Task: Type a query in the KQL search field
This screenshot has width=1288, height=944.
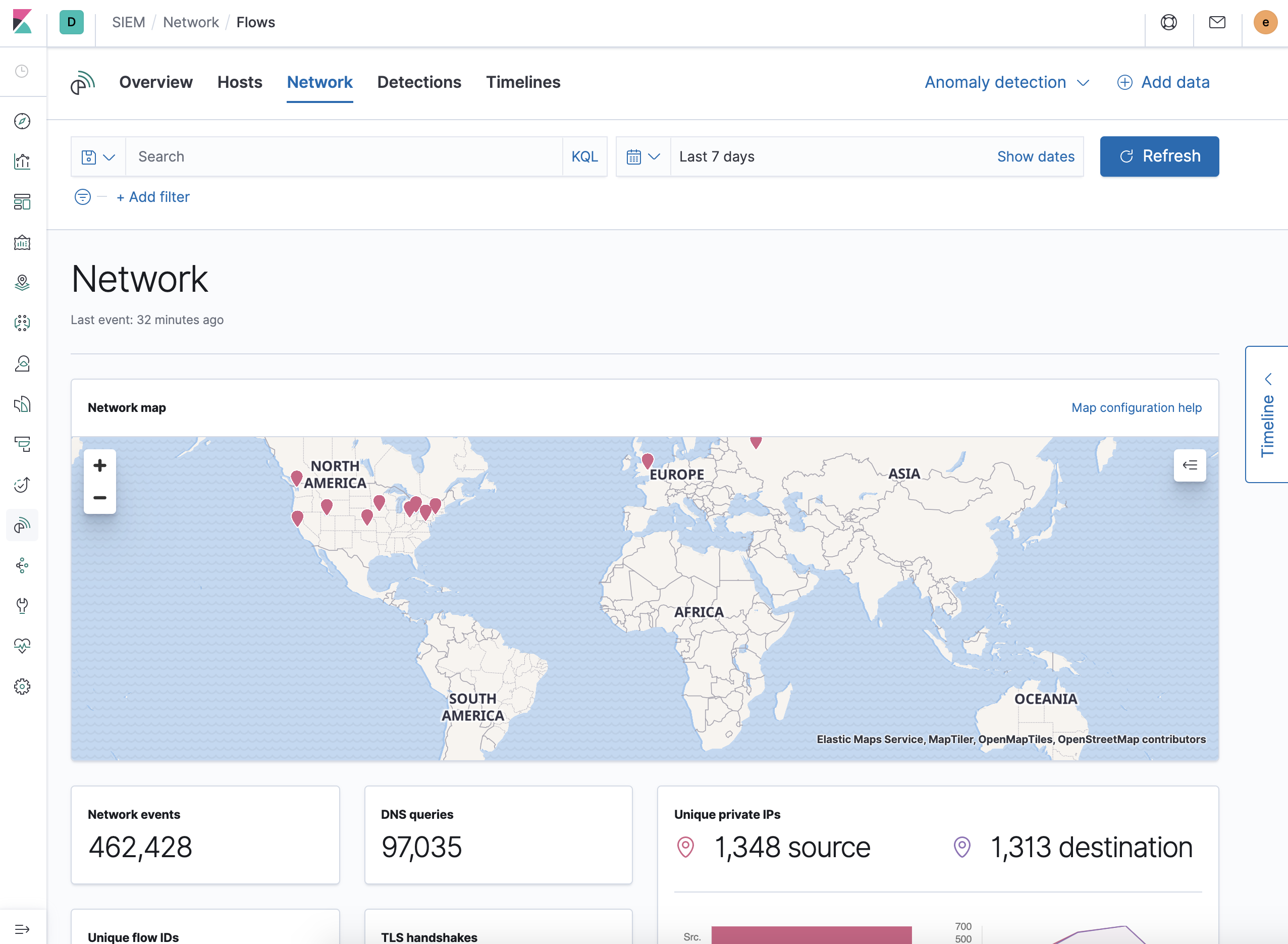Action: [x=343, y=156]
